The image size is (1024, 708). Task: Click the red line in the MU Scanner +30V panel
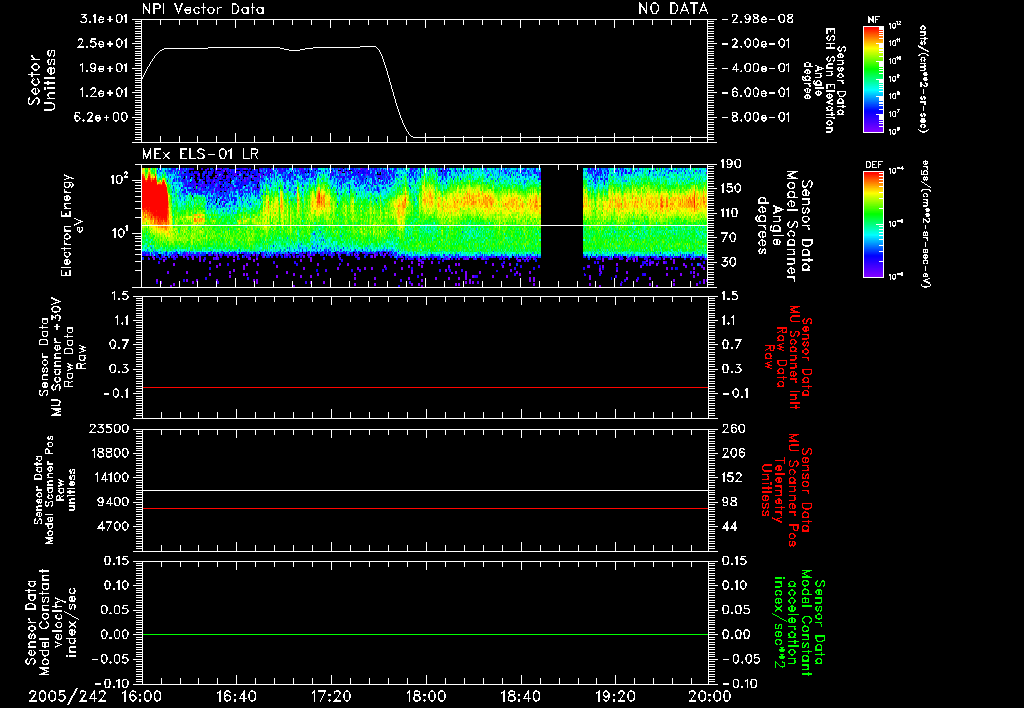coord(424,387)
